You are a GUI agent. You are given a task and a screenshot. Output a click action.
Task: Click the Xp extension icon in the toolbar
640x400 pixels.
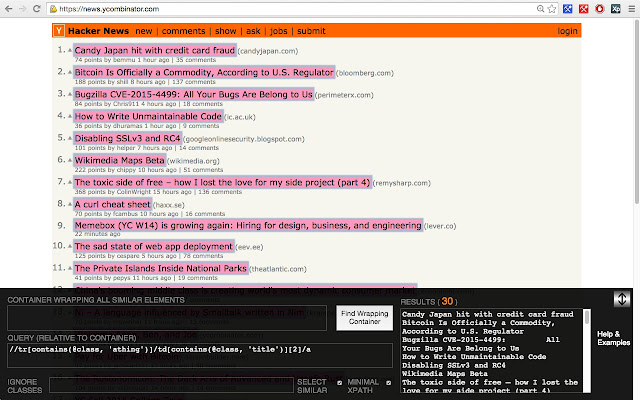coord(616,9)
